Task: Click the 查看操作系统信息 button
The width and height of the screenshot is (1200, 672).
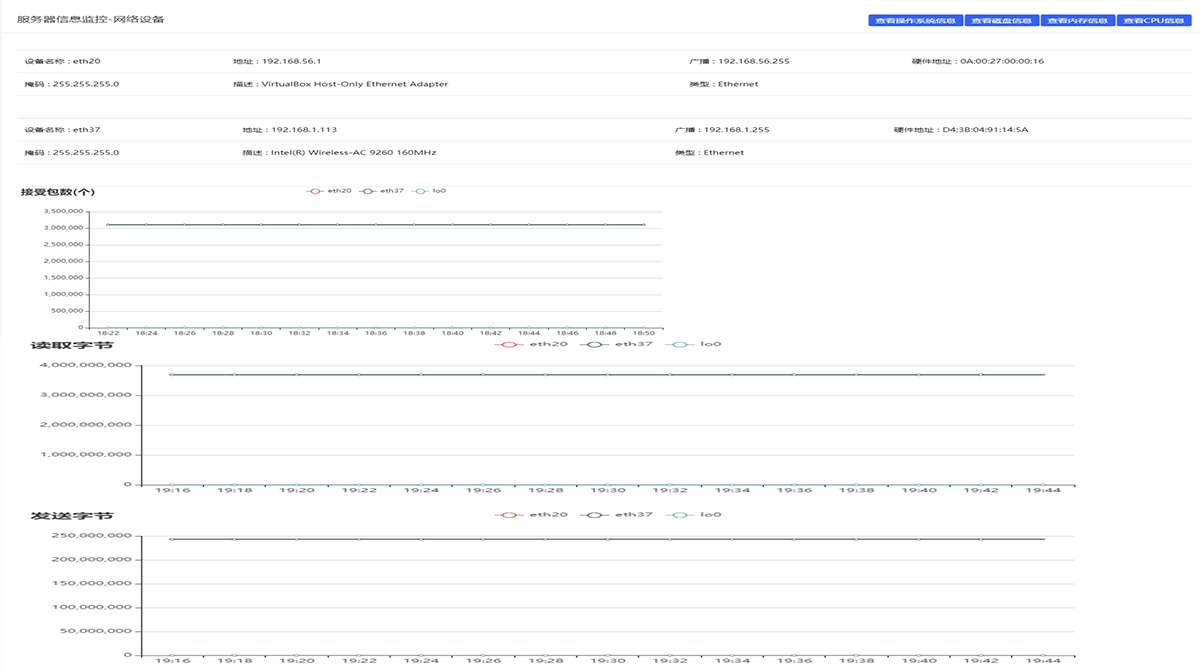Action: [x=915, y=20]
